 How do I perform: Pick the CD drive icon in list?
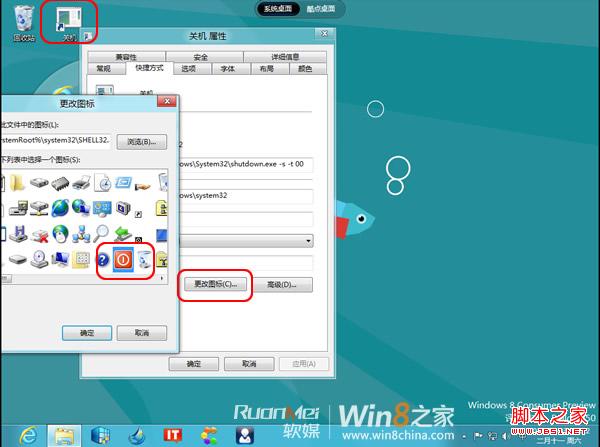pyautogui.click(x=39, y=259)
